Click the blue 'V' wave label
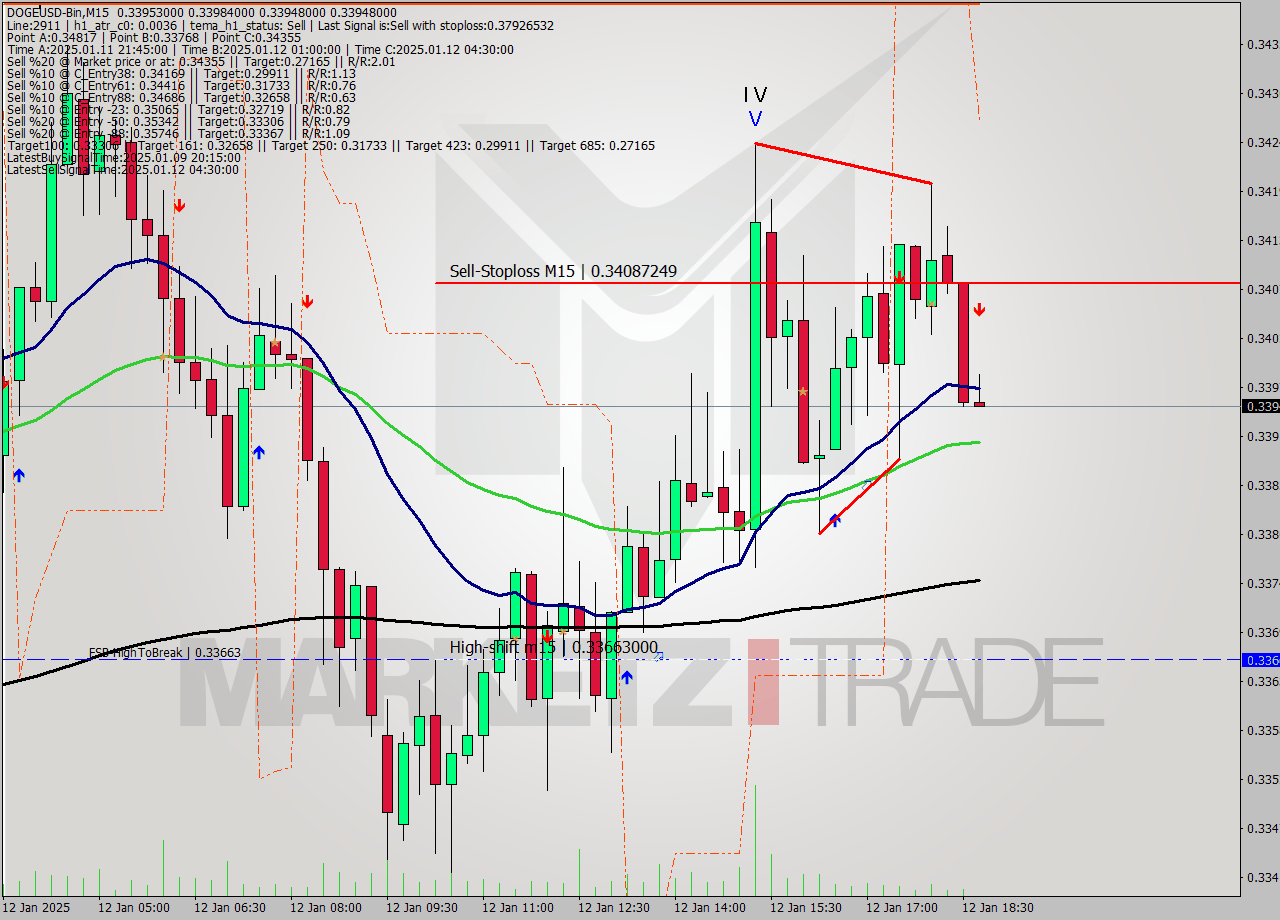Image resolution: width=1280 pixels, height=920 pixels. point(755,119)
